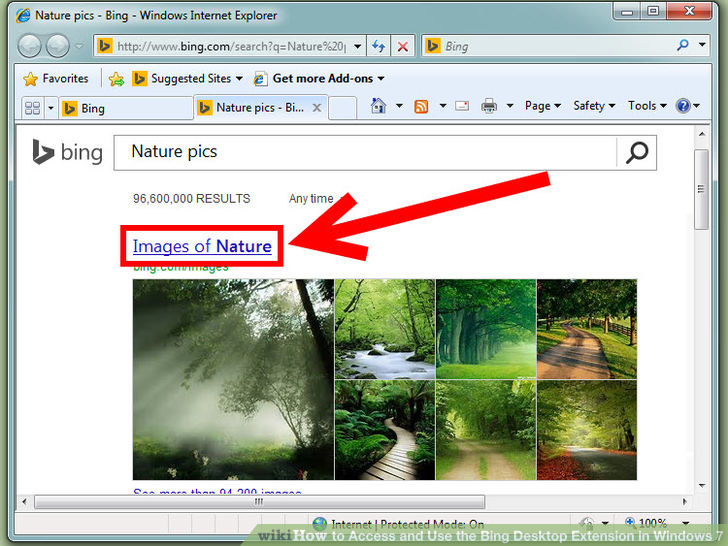The image size is (728, 546).
Task: Expand the Print dropdown arrow
Action: click(x=510, y=106)
